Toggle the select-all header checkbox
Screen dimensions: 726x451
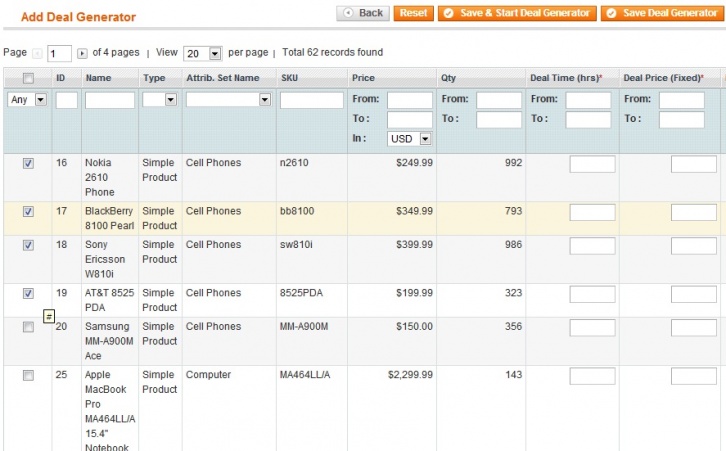28,78
